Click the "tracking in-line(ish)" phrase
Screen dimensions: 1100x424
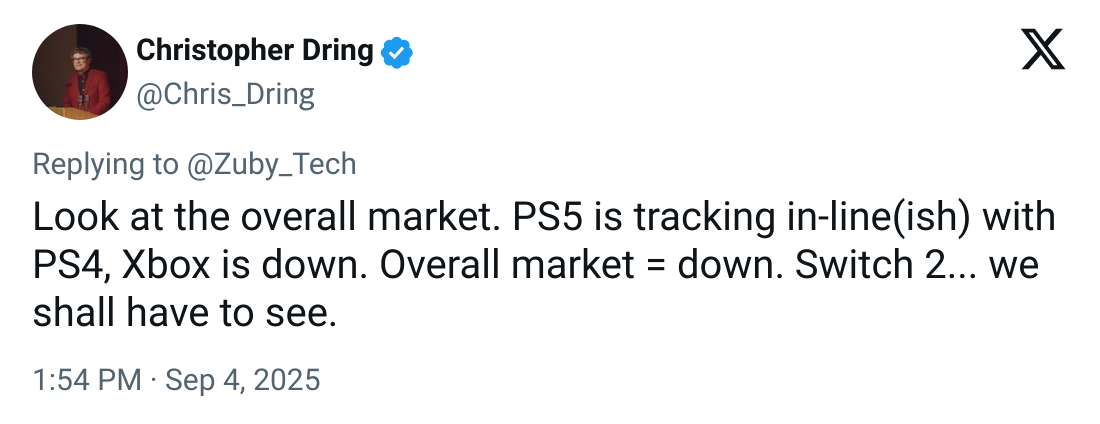(788, 218)
